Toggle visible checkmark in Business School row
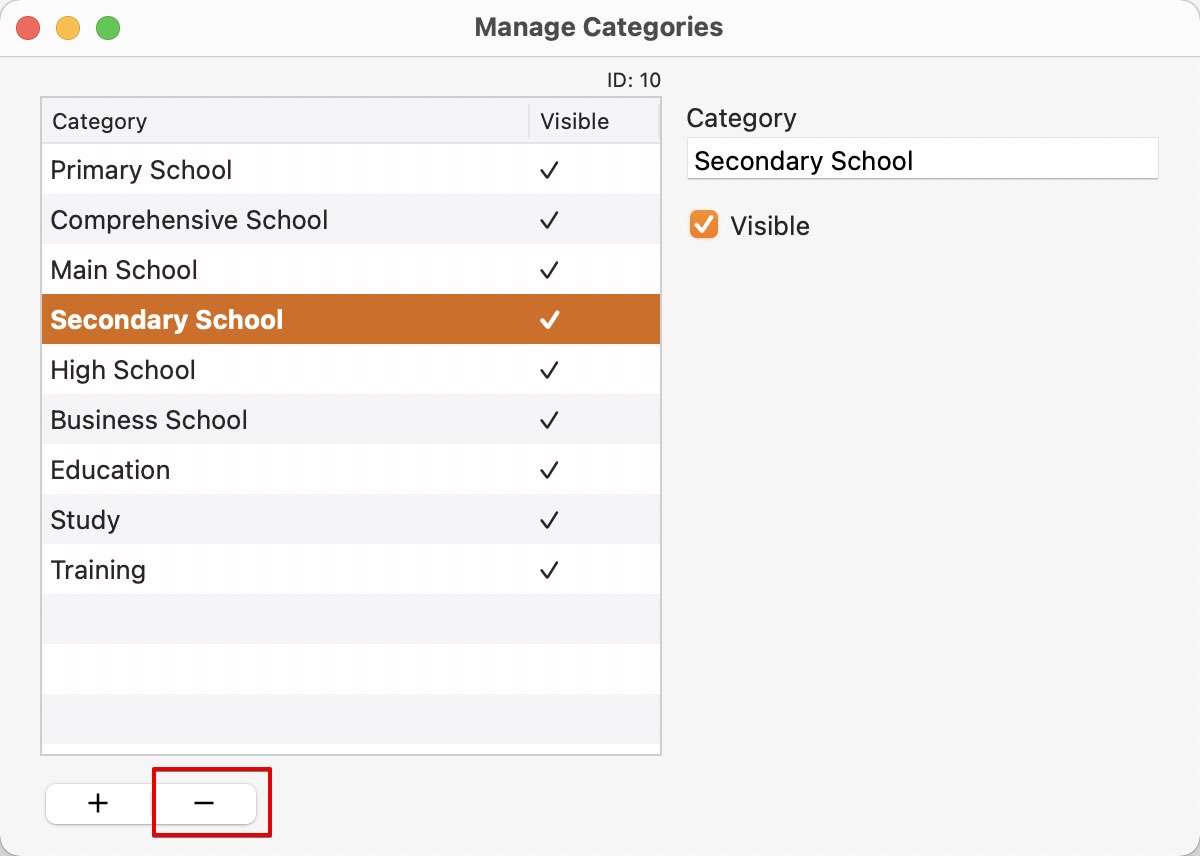The width and height of the screenshot is (1200, 856). coord(548,420)
